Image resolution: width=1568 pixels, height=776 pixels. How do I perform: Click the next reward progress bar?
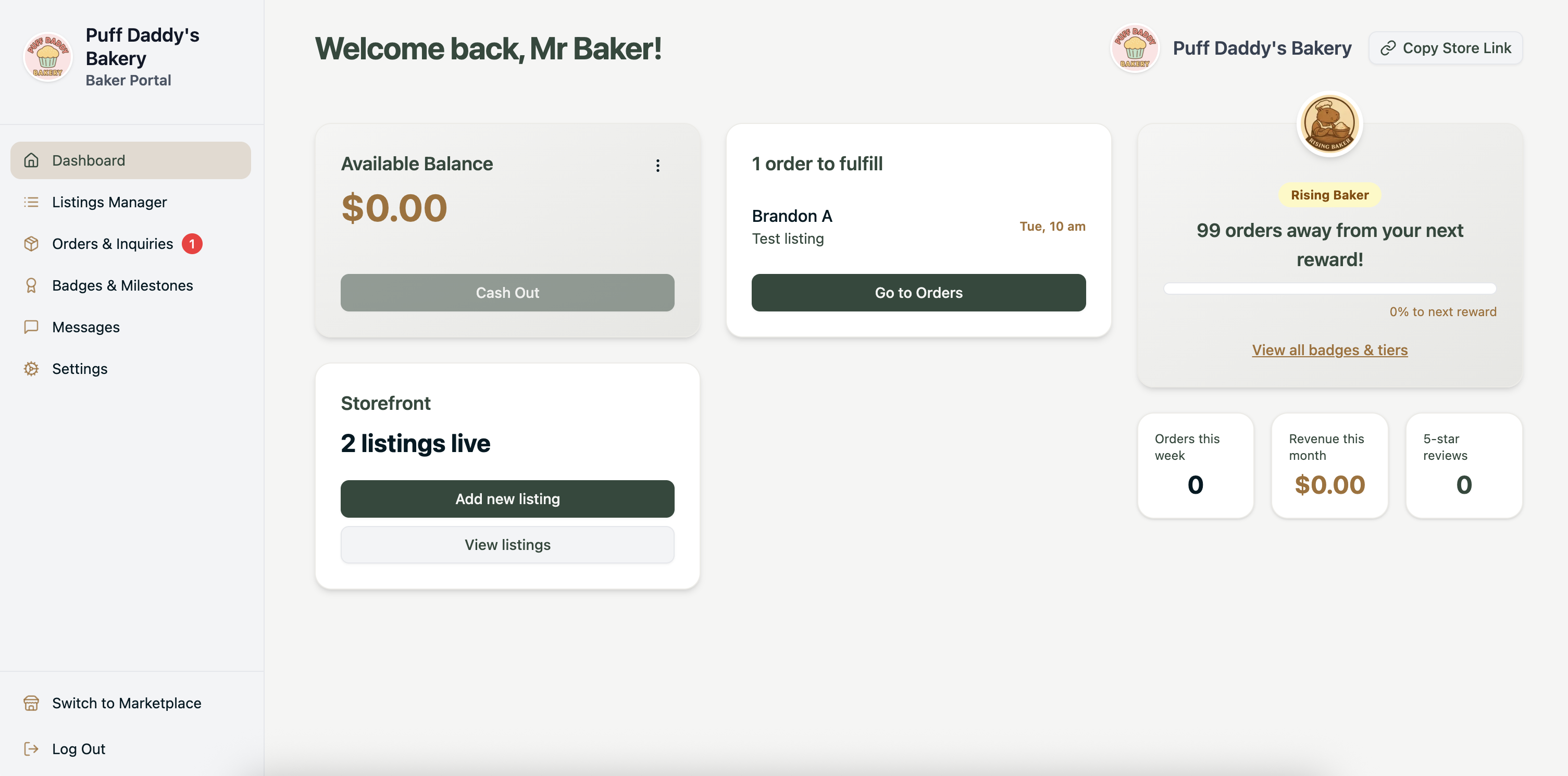(x=1329, y=289)
